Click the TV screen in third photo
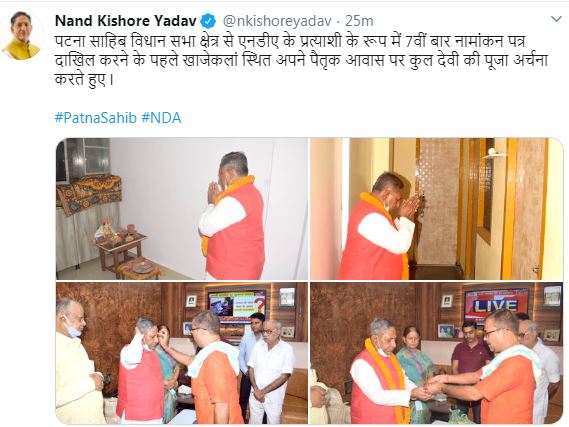 click(237, 304)
